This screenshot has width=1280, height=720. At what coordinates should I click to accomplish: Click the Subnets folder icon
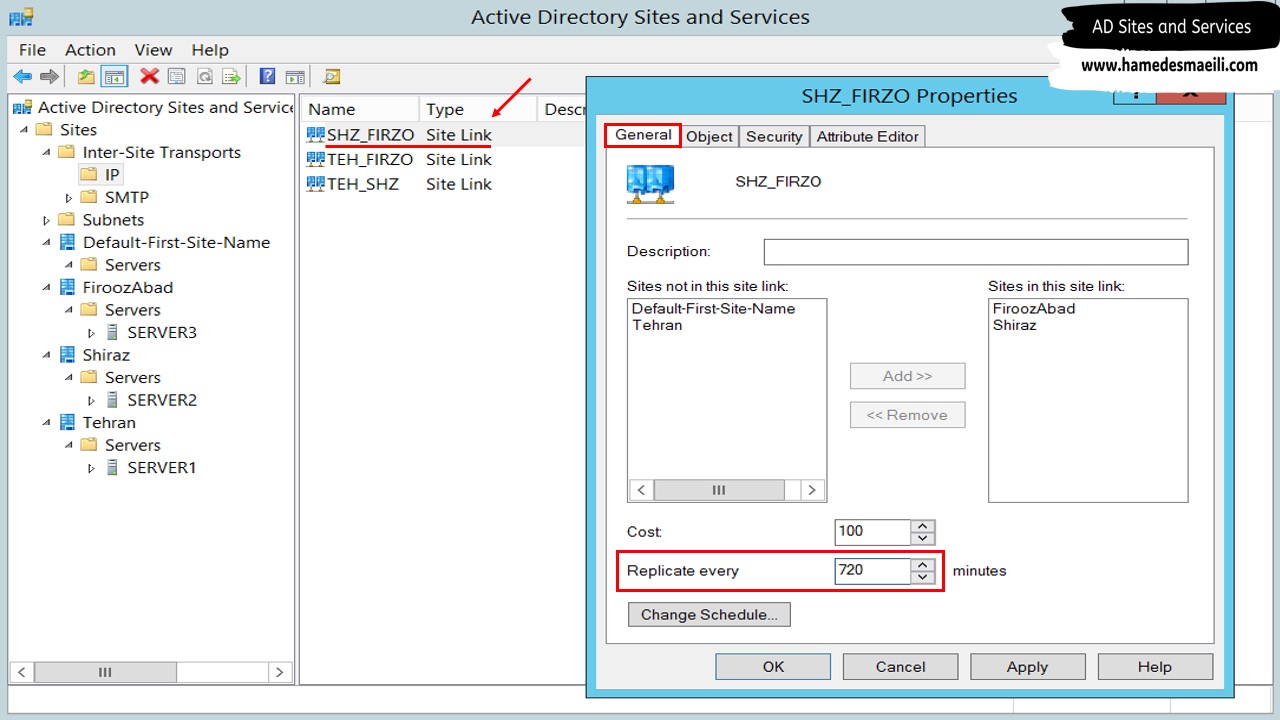[x=67, y=219]
